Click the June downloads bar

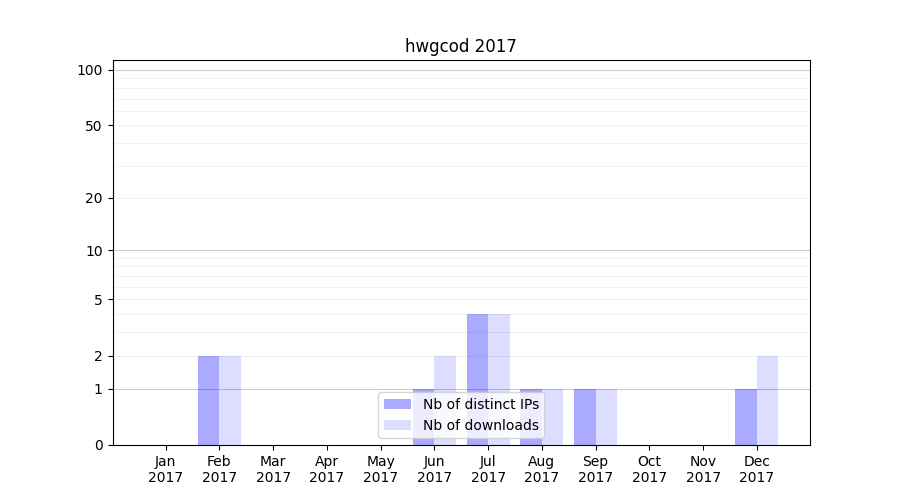point(445,373)
